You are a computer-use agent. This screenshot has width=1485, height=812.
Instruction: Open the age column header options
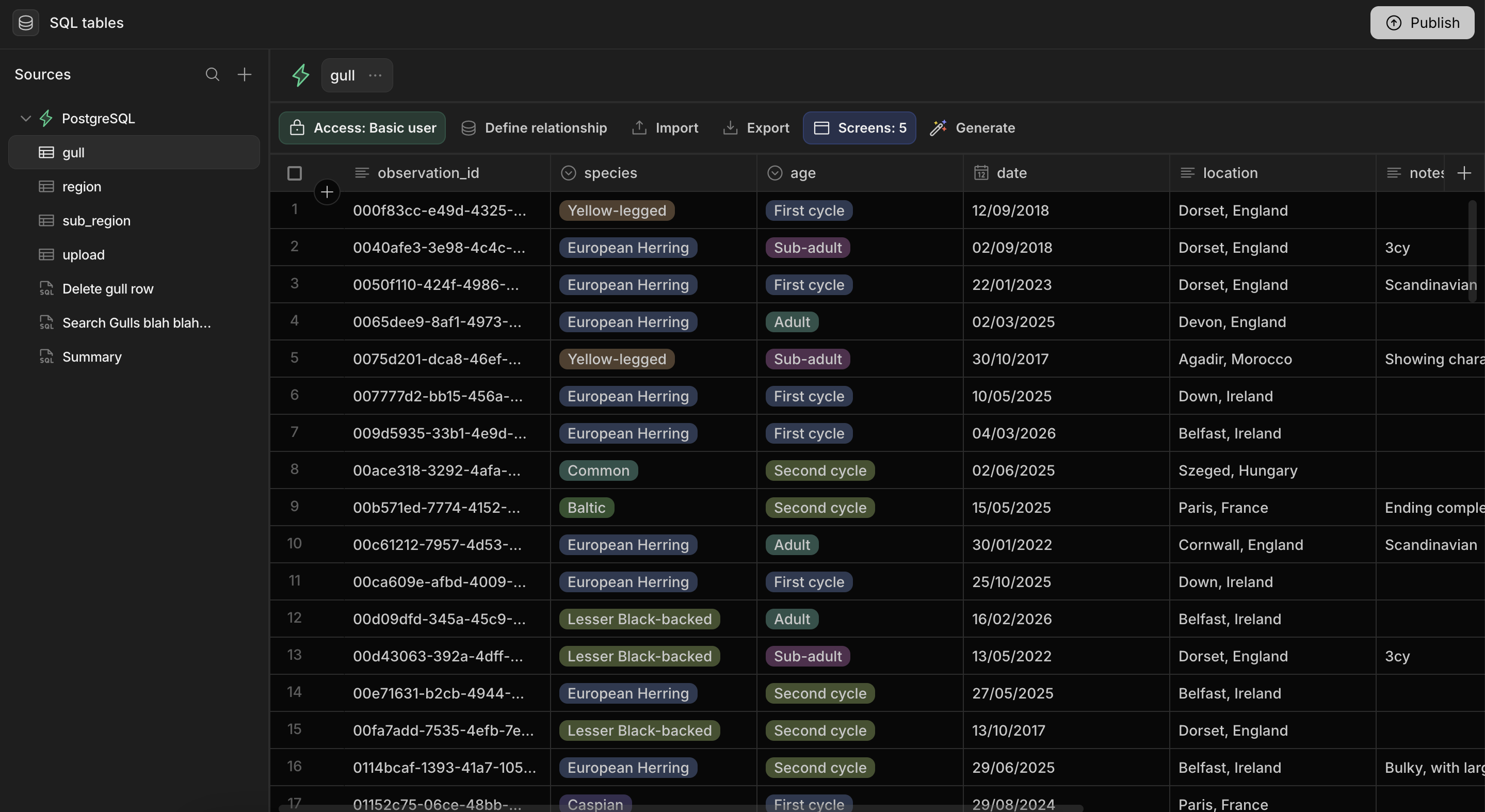click(859, 173)
